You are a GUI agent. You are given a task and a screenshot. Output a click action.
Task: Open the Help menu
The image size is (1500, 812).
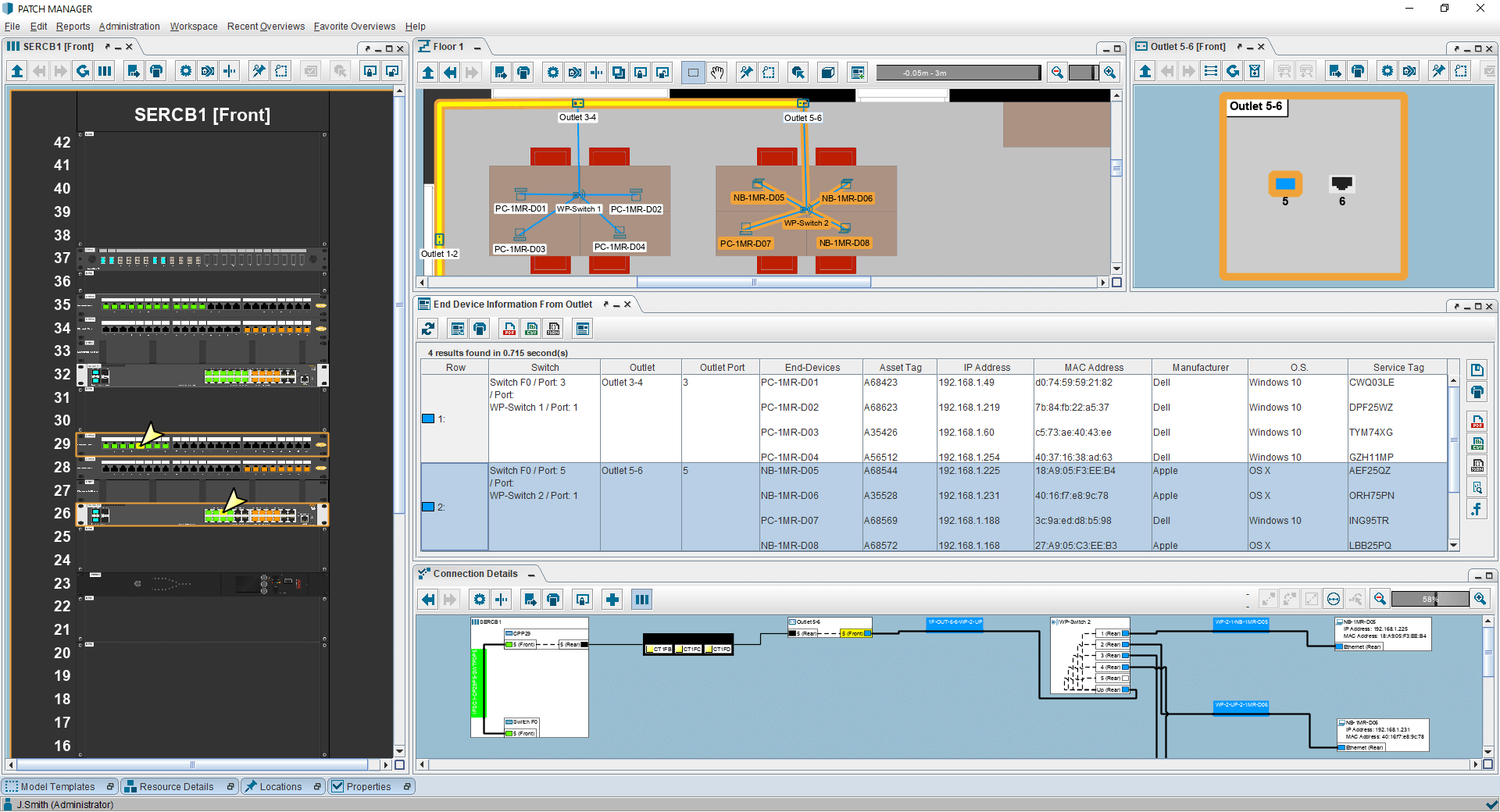416,27
